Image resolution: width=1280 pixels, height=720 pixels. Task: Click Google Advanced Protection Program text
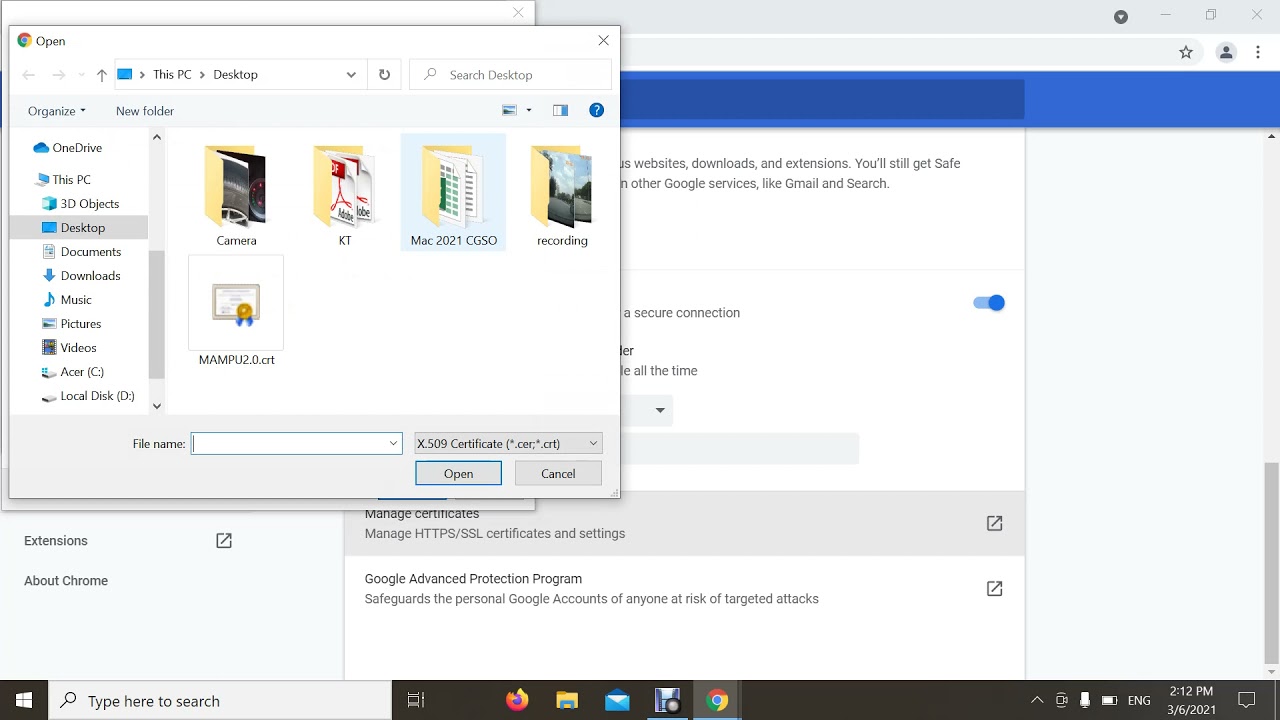tap(473, 579)
